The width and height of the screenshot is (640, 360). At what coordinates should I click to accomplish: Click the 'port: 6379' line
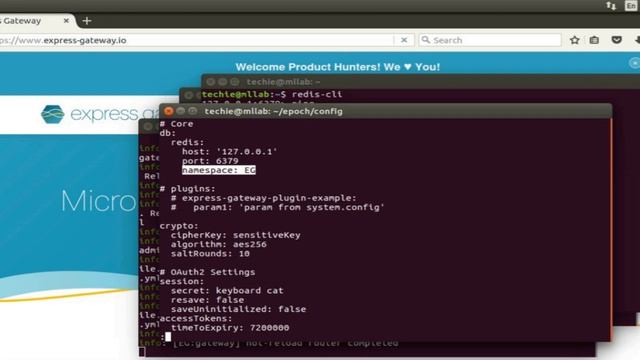click(210, 161)
